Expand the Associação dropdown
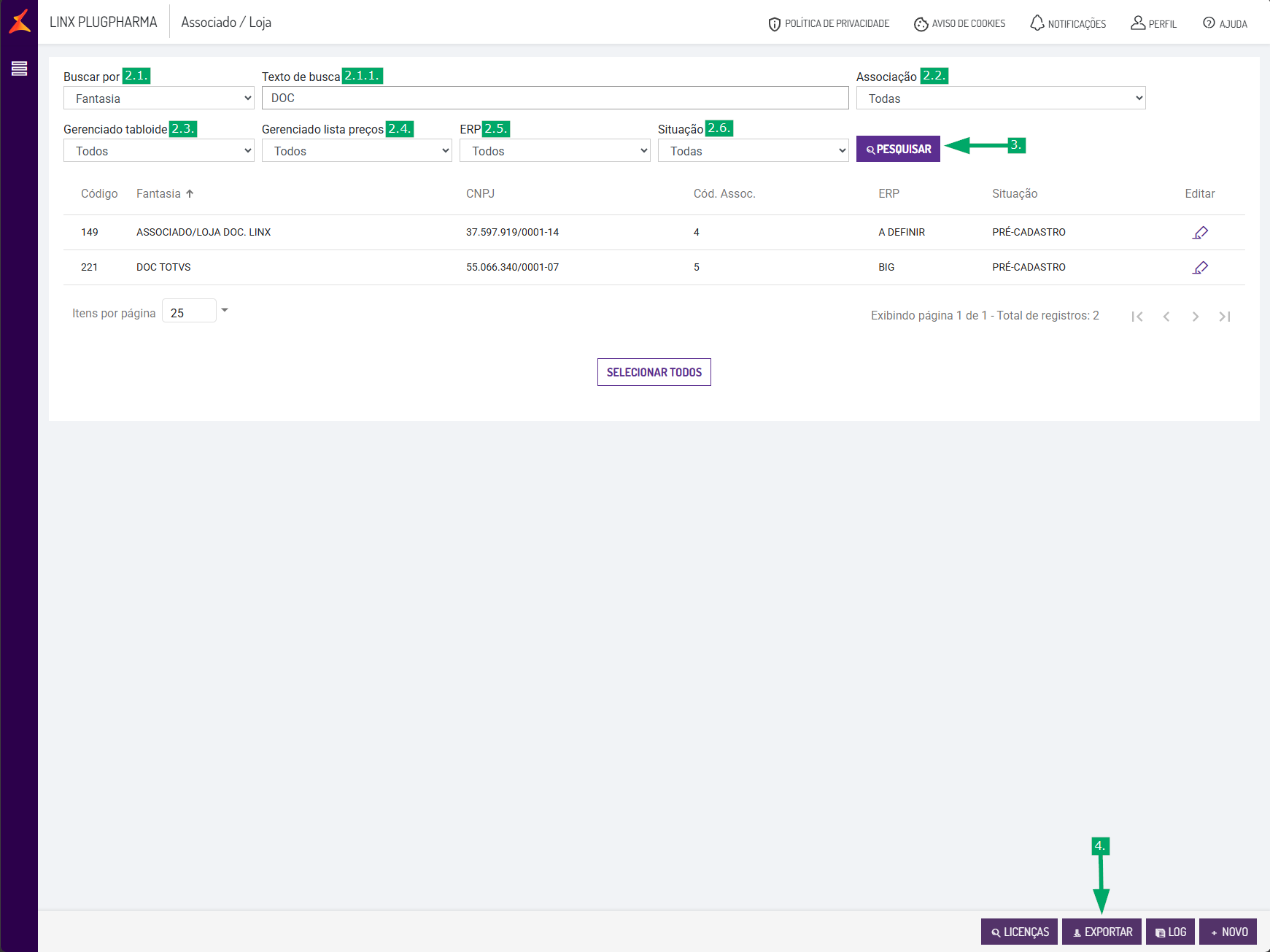The image size is (1270, 952). pyautogui.click(x=1001, y=98)
